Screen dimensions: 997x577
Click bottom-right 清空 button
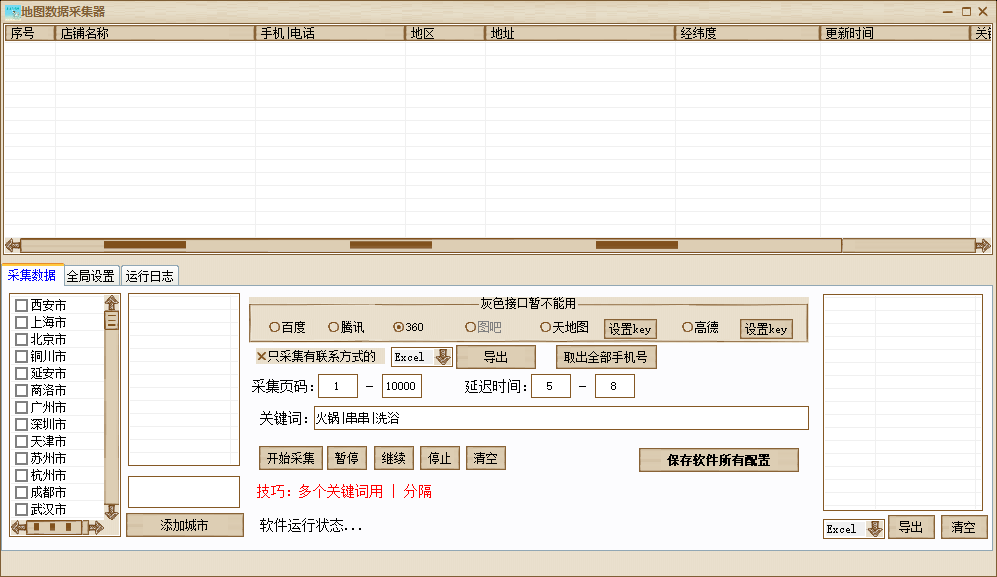[963, 527]
